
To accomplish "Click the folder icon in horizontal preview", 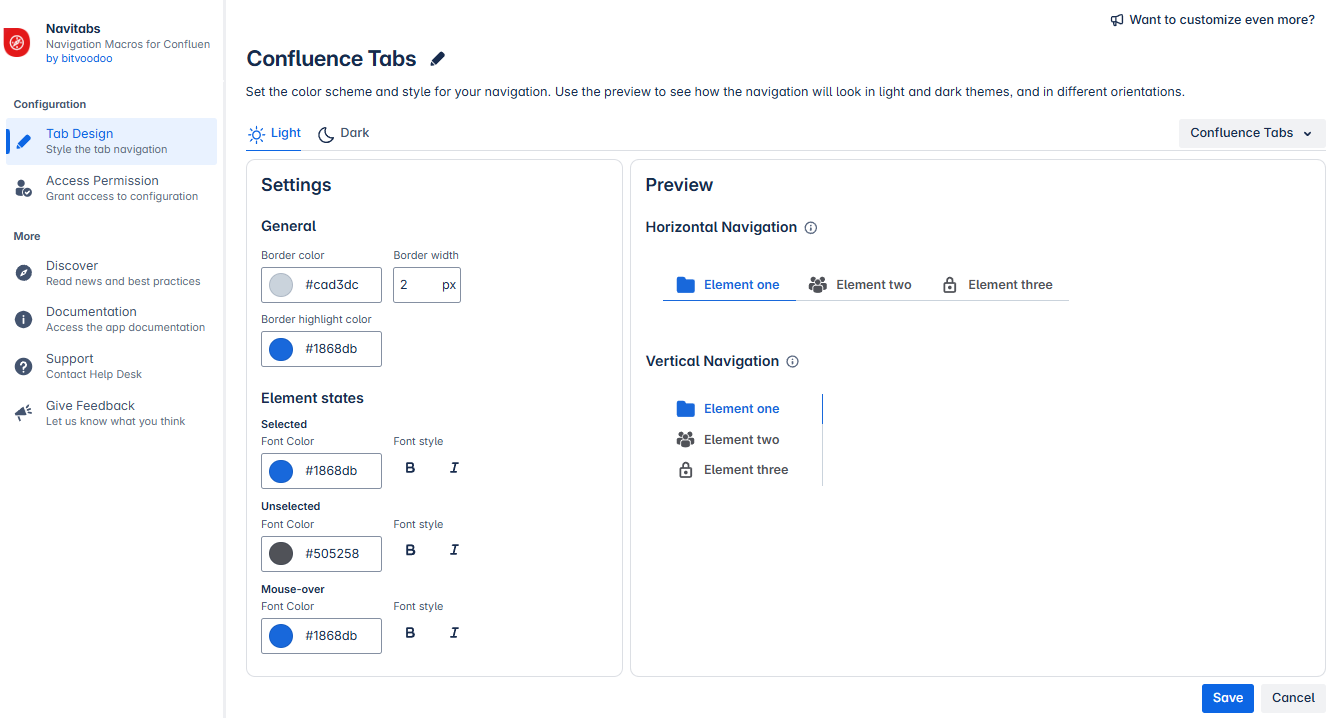I will pos(685,285).
